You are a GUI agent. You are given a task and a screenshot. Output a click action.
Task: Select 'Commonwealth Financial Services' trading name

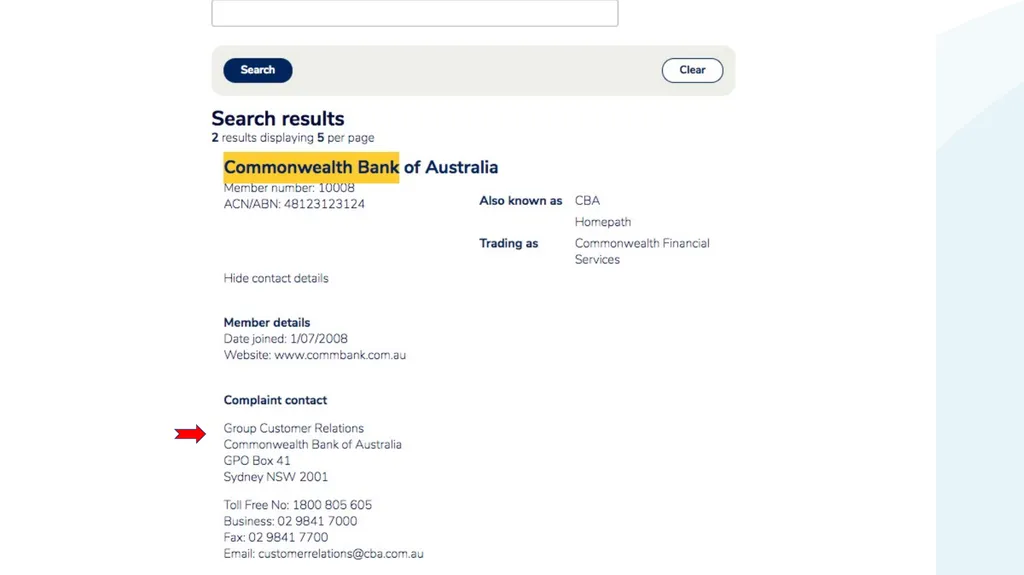pos(642,251)
